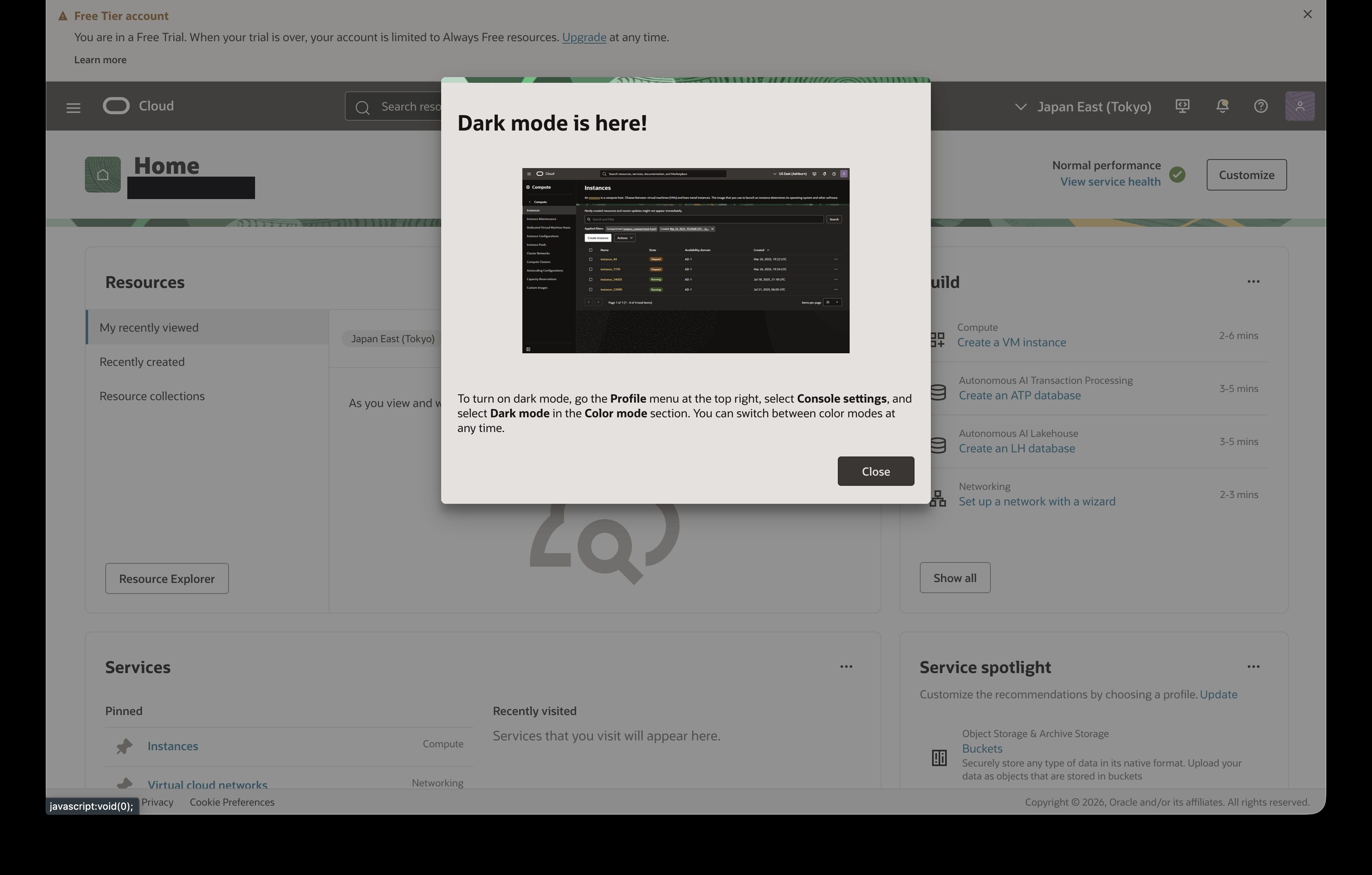Viewport: 1372px width, 875px height.
Task: Close the Dark mode dialog
Action: pos(876,471)
